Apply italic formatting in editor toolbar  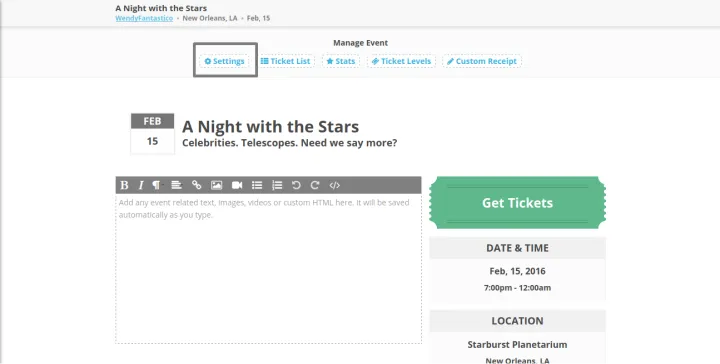pos(141,185)
